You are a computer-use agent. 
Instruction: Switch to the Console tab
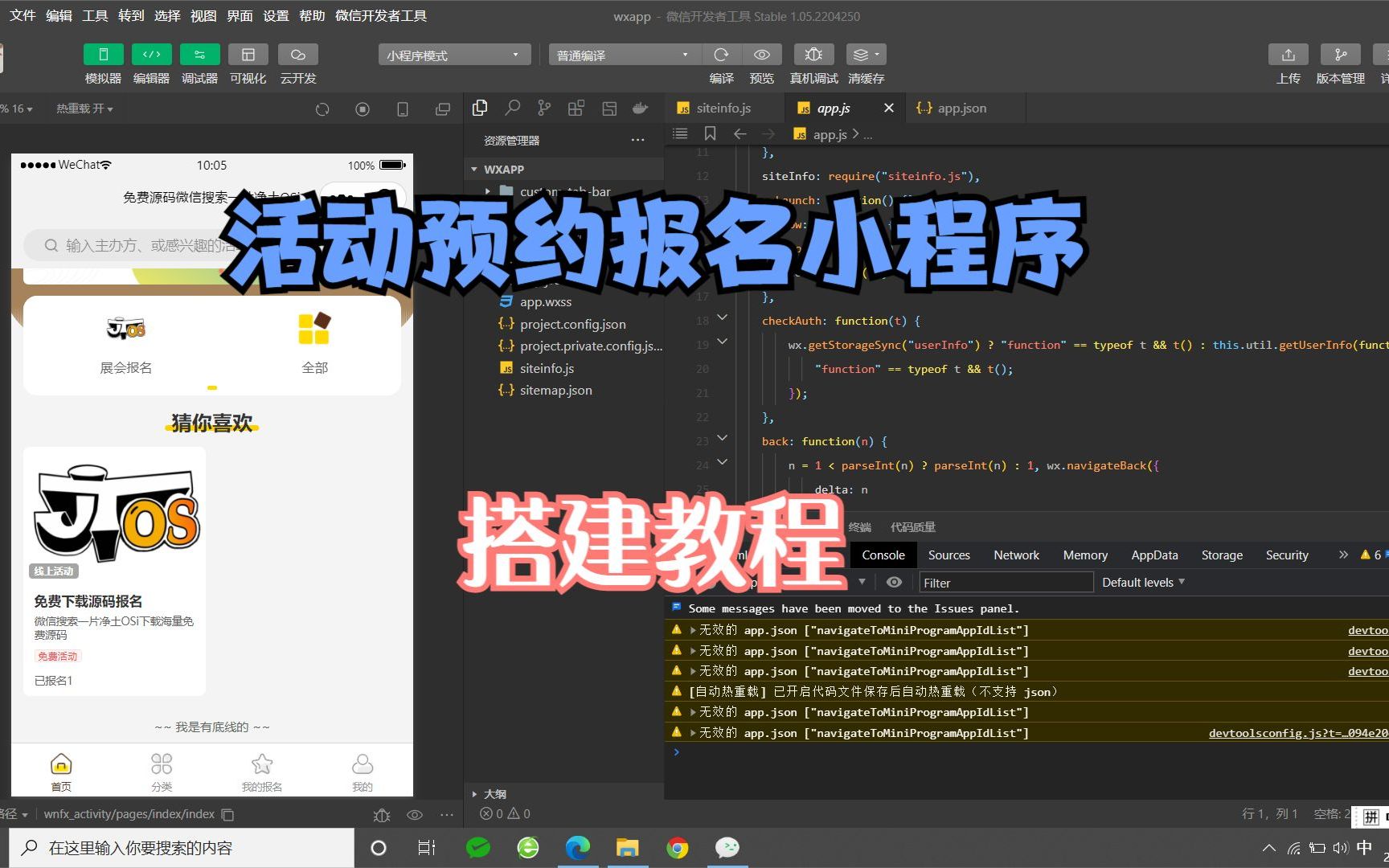[883, 555]
